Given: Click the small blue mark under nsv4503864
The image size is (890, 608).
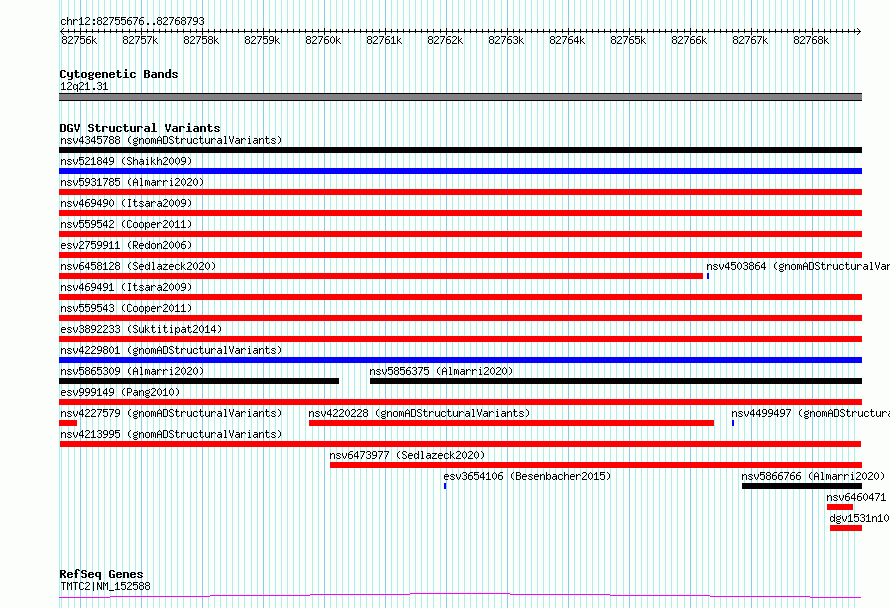Looking at the screenshot, I should click(x=708, y=276).
